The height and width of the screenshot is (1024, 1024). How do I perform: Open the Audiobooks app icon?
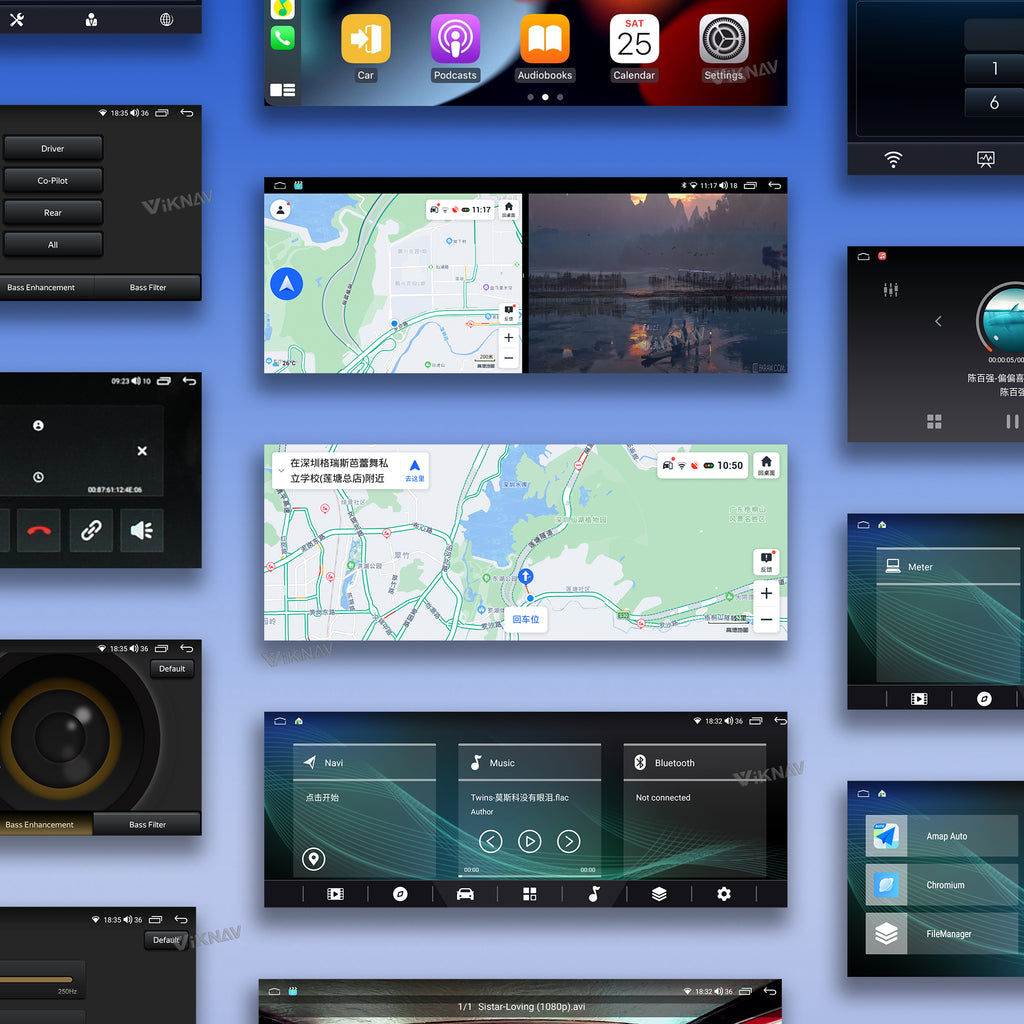click(x=545, y=39)
